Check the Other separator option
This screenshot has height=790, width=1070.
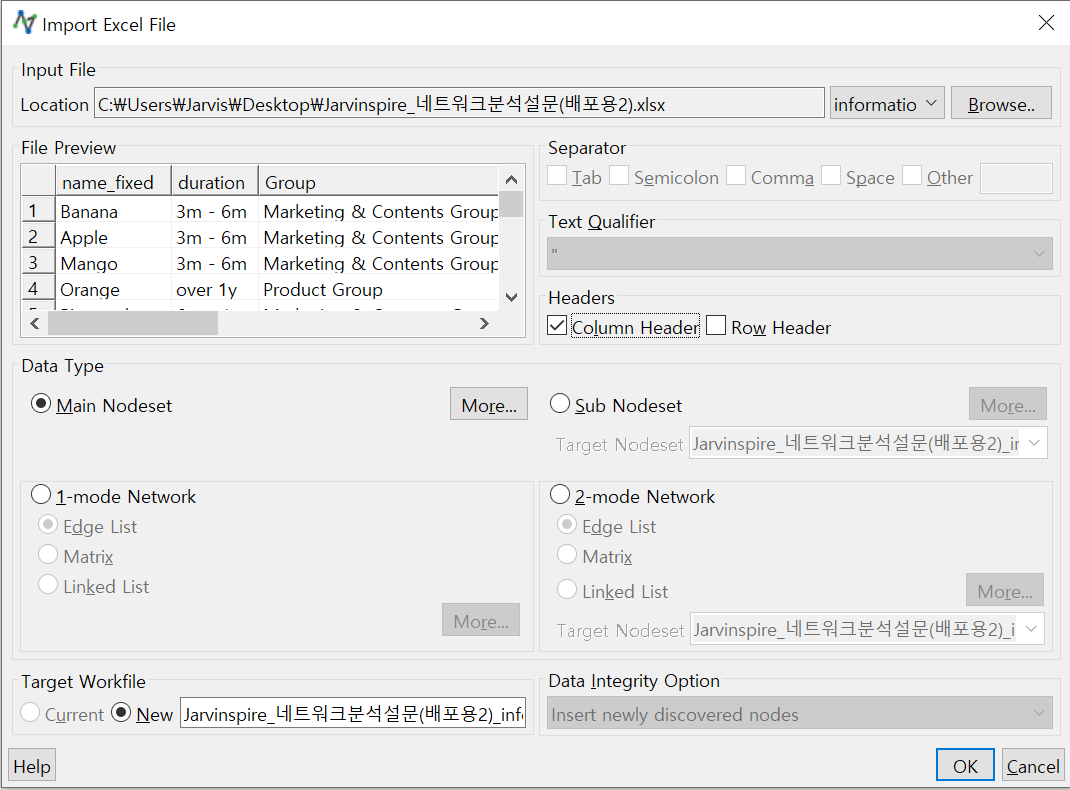(x=912, y=176)
